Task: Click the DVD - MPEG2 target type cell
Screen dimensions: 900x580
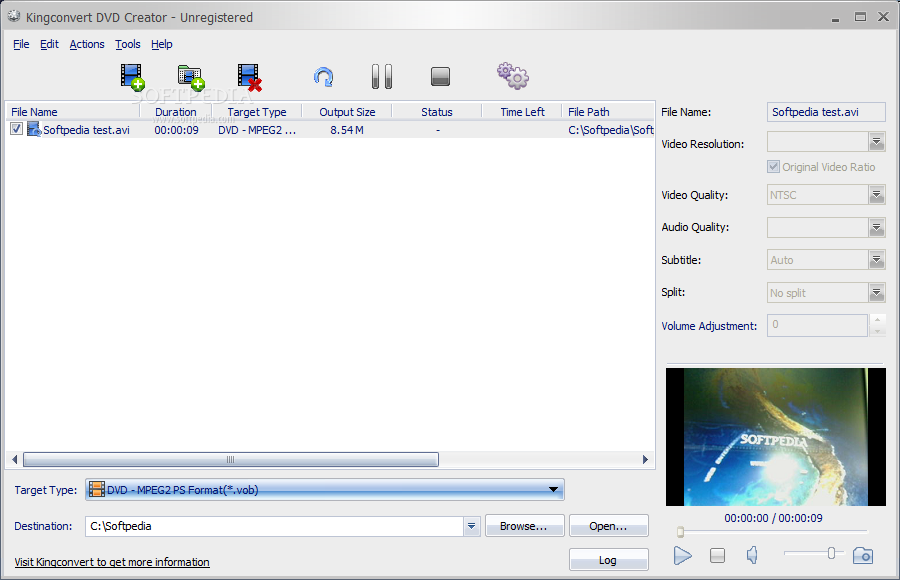Action: 257,130
